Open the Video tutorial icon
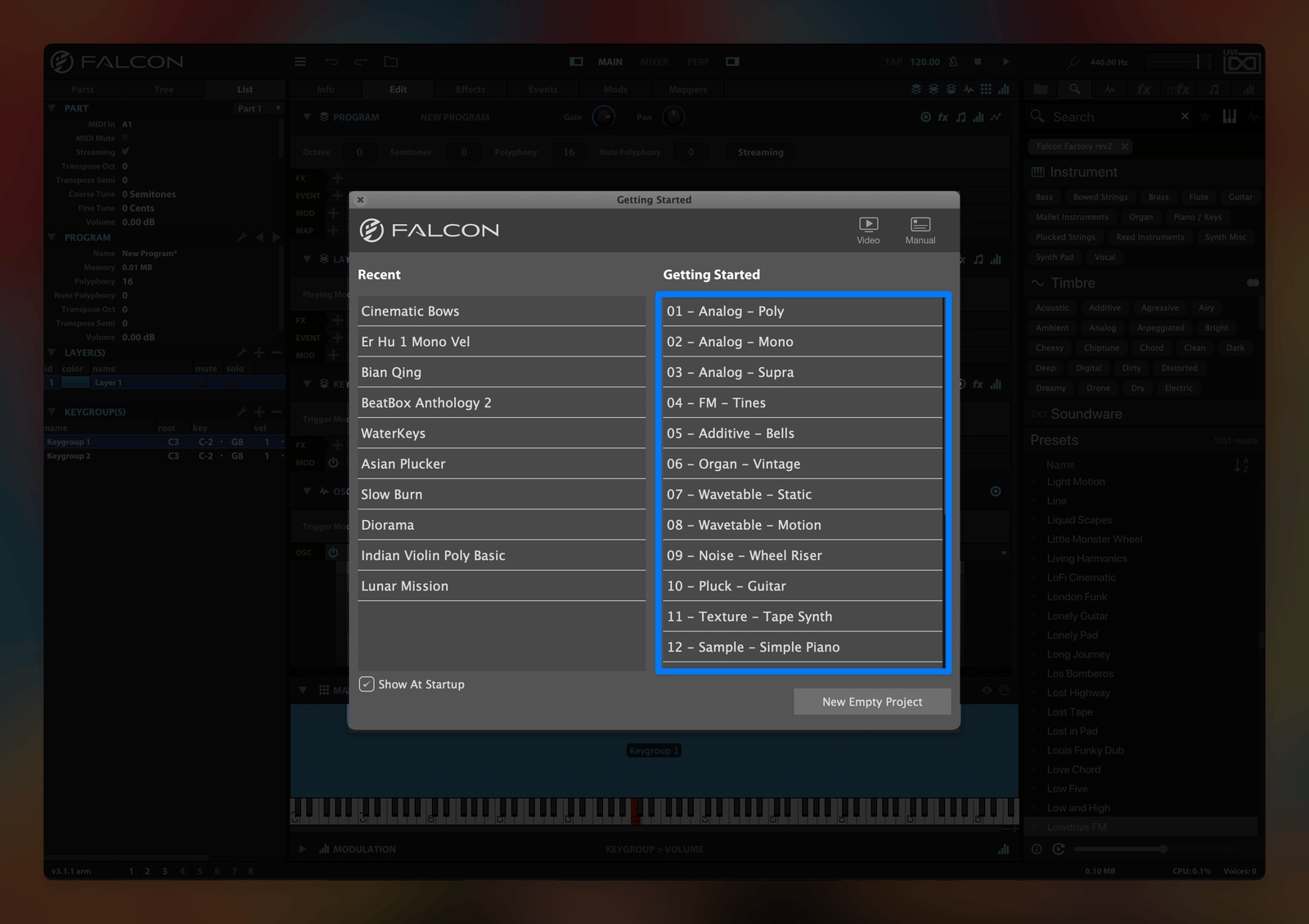 click(x=868, y=230)
